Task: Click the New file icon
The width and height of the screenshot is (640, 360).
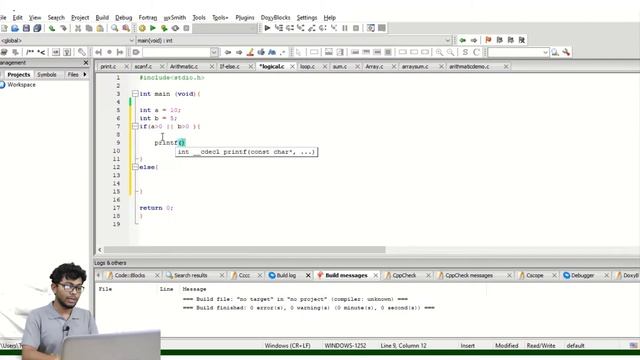Action: pos(4,28)
